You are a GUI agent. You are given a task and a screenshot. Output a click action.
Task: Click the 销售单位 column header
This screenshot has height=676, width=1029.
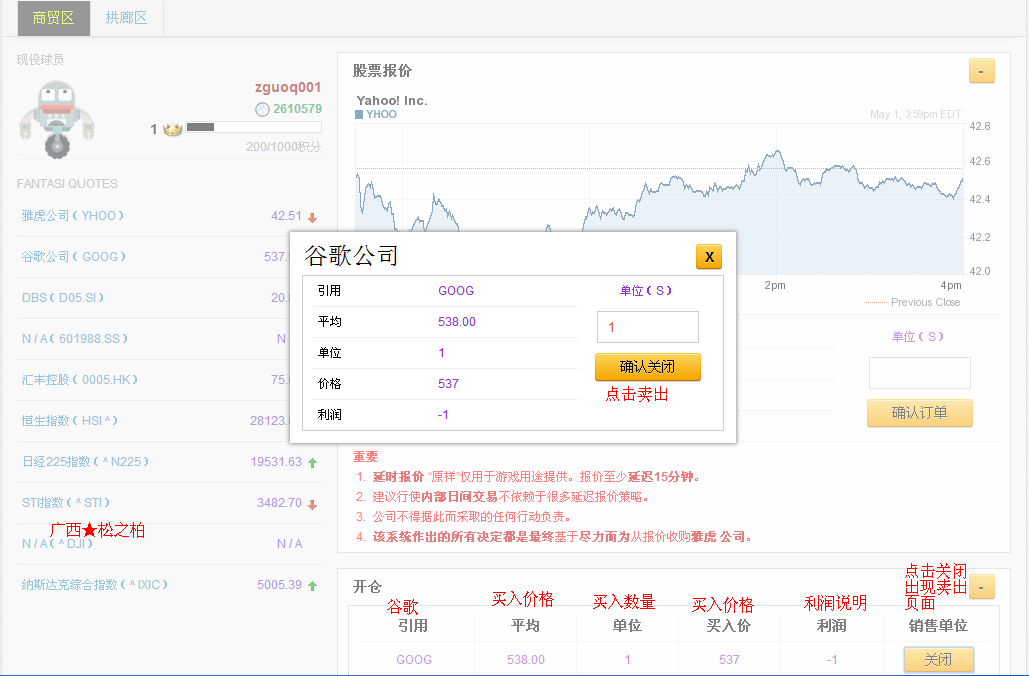tap(938, 625)
